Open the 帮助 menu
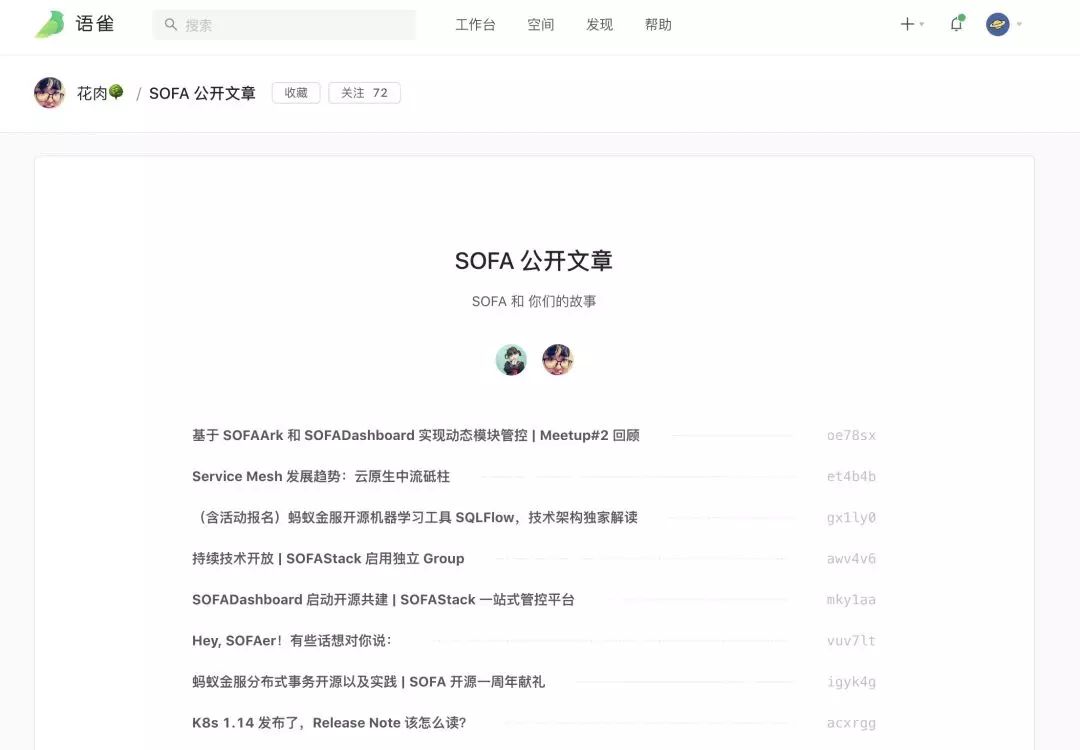 (658, 25)
